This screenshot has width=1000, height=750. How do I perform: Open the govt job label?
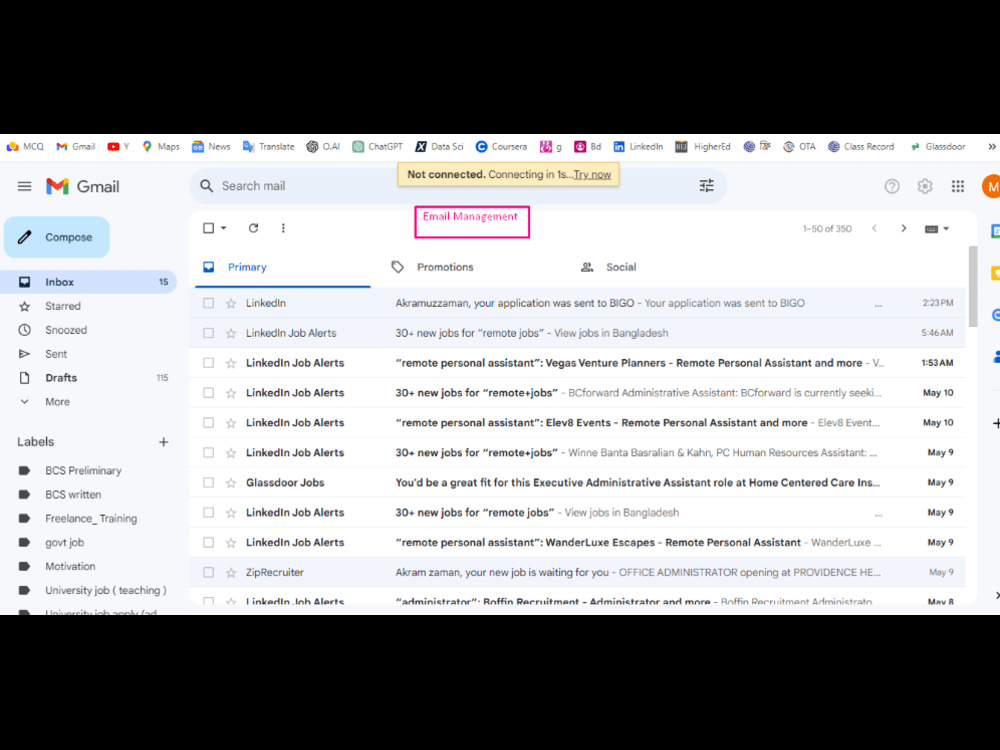point(64,543)
